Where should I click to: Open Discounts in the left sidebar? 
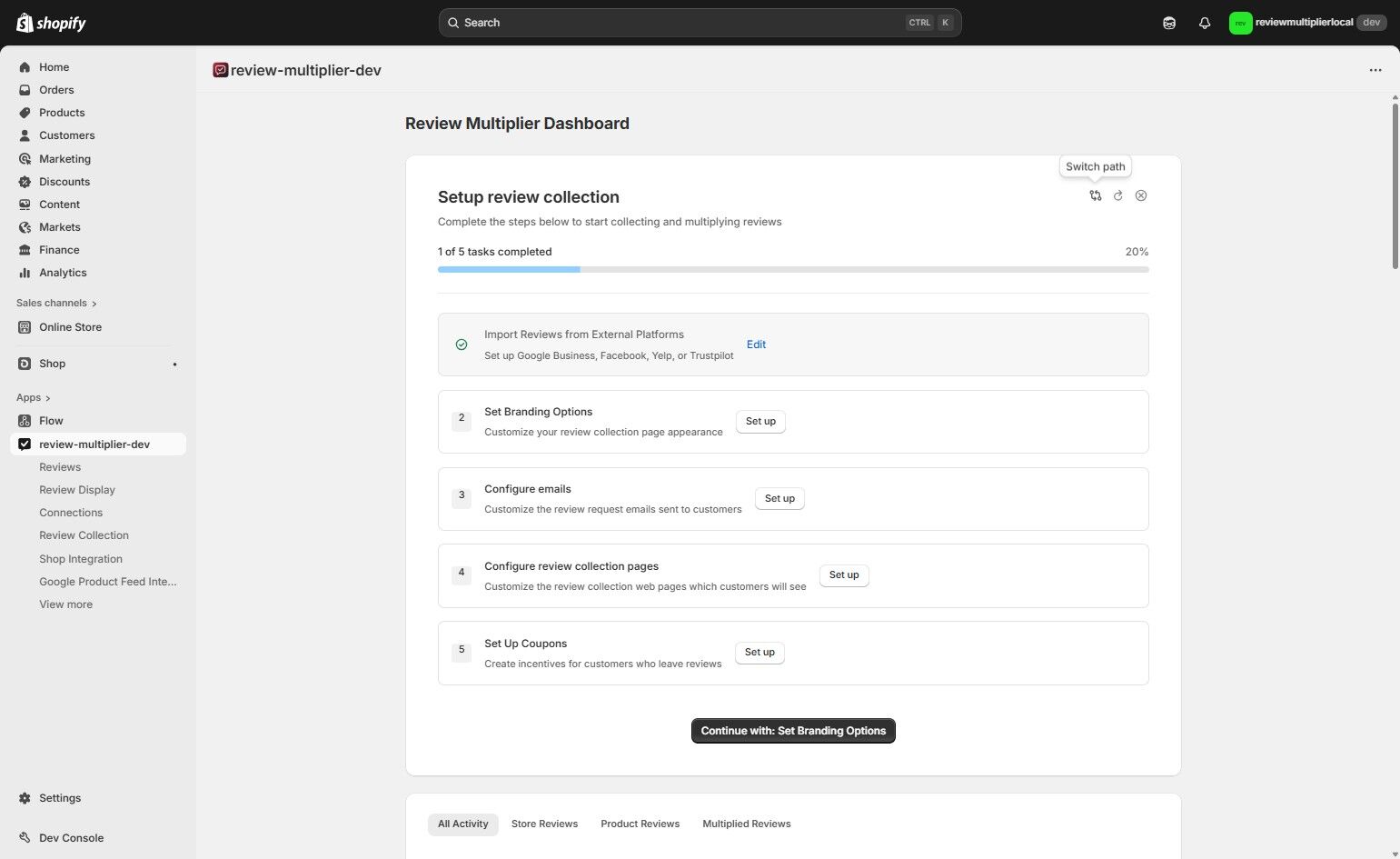pos(64,181)
